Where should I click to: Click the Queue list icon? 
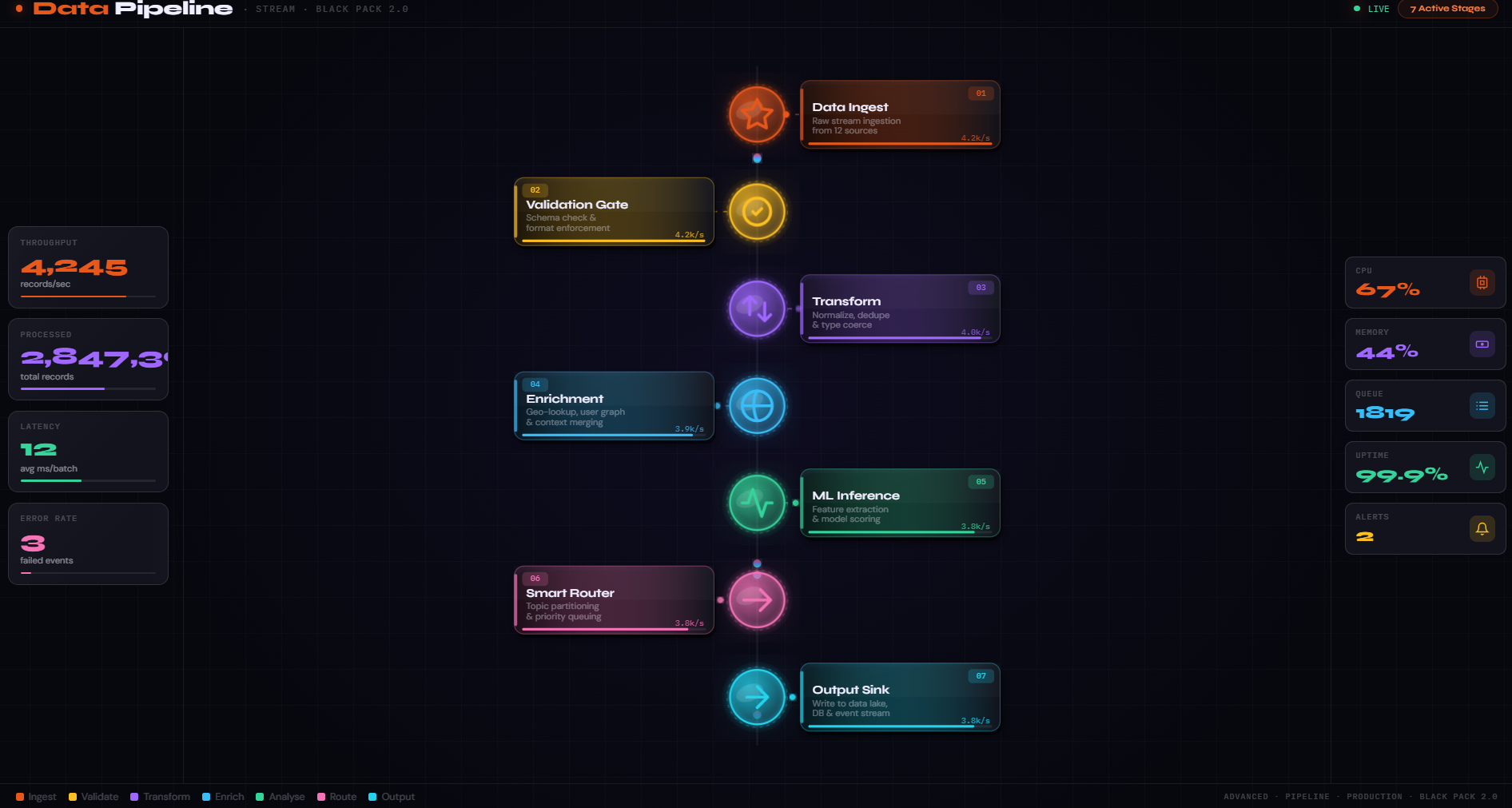1482,405
